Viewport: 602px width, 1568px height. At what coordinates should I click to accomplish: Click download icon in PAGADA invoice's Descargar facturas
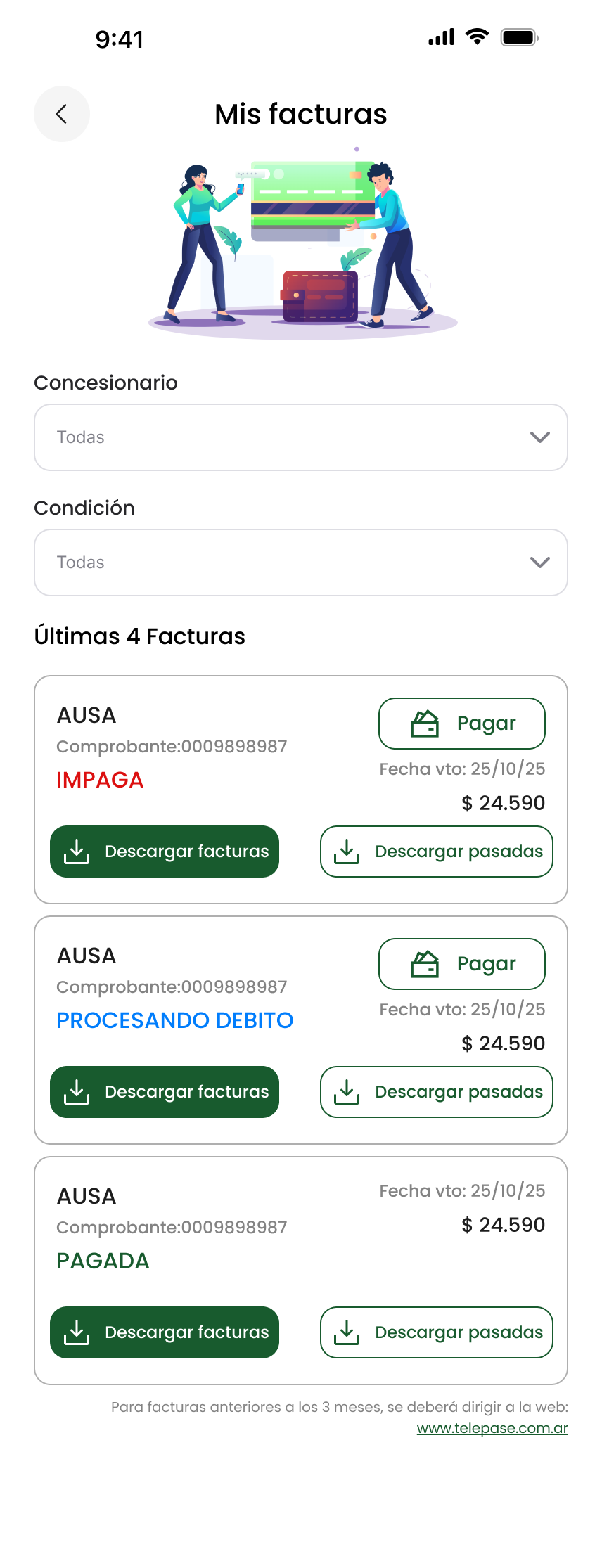(x=77, y=1332)
